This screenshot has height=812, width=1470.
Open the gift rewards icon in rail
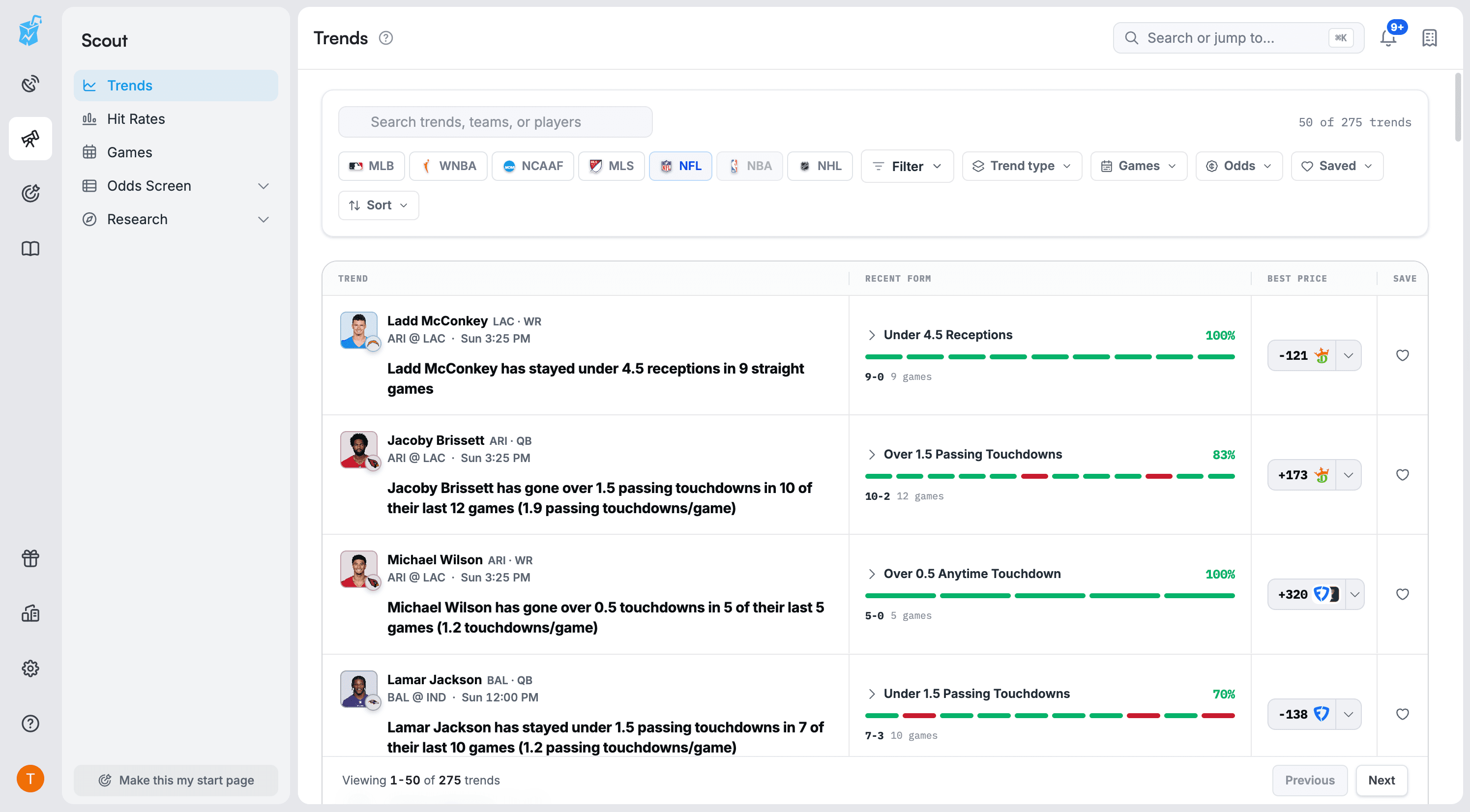tap(30, 558)
